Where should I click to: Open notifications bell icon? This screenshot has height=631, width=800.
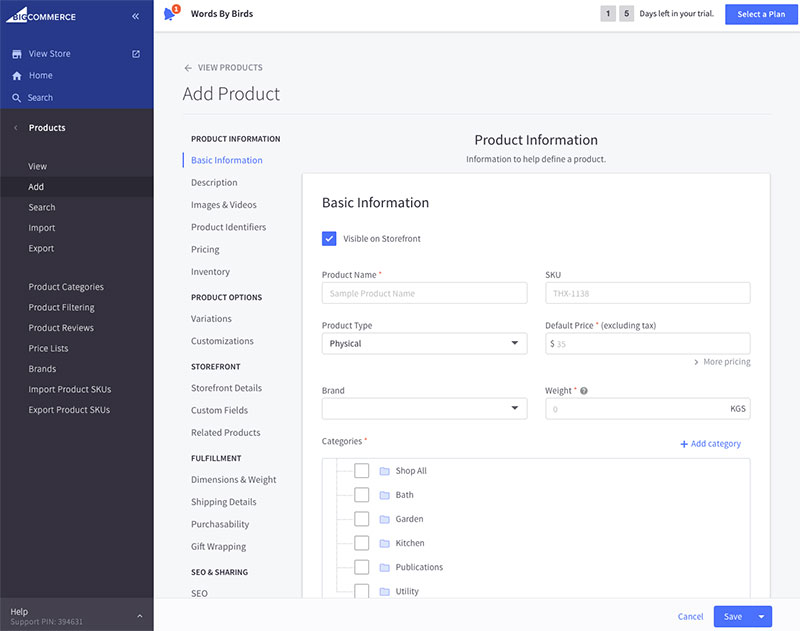(170, 13)
